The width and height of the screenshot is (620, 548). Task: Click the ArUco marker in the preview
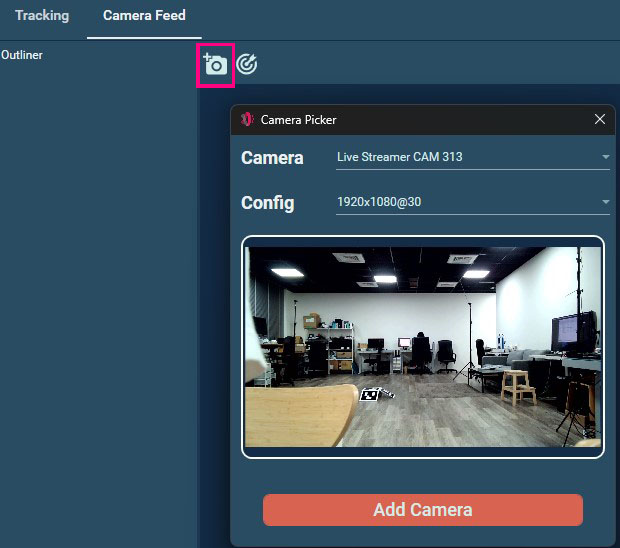pyautogui.click(x=372, y=395)
